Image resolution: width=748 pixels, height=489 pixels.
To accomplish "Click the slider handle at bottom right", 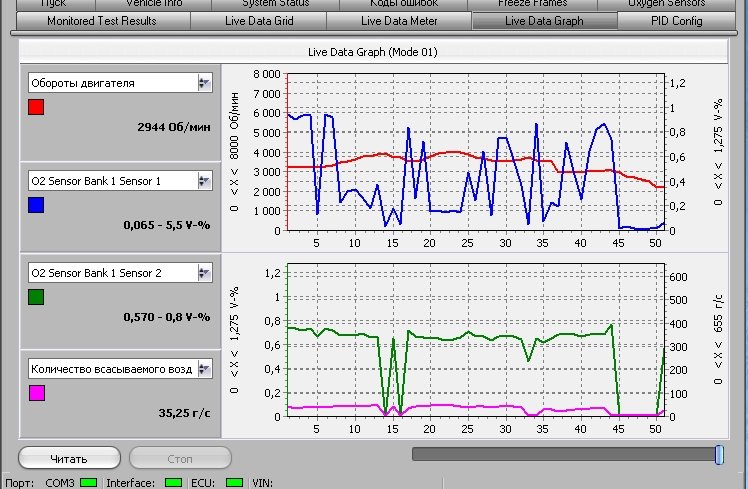I will pos(719,455).
